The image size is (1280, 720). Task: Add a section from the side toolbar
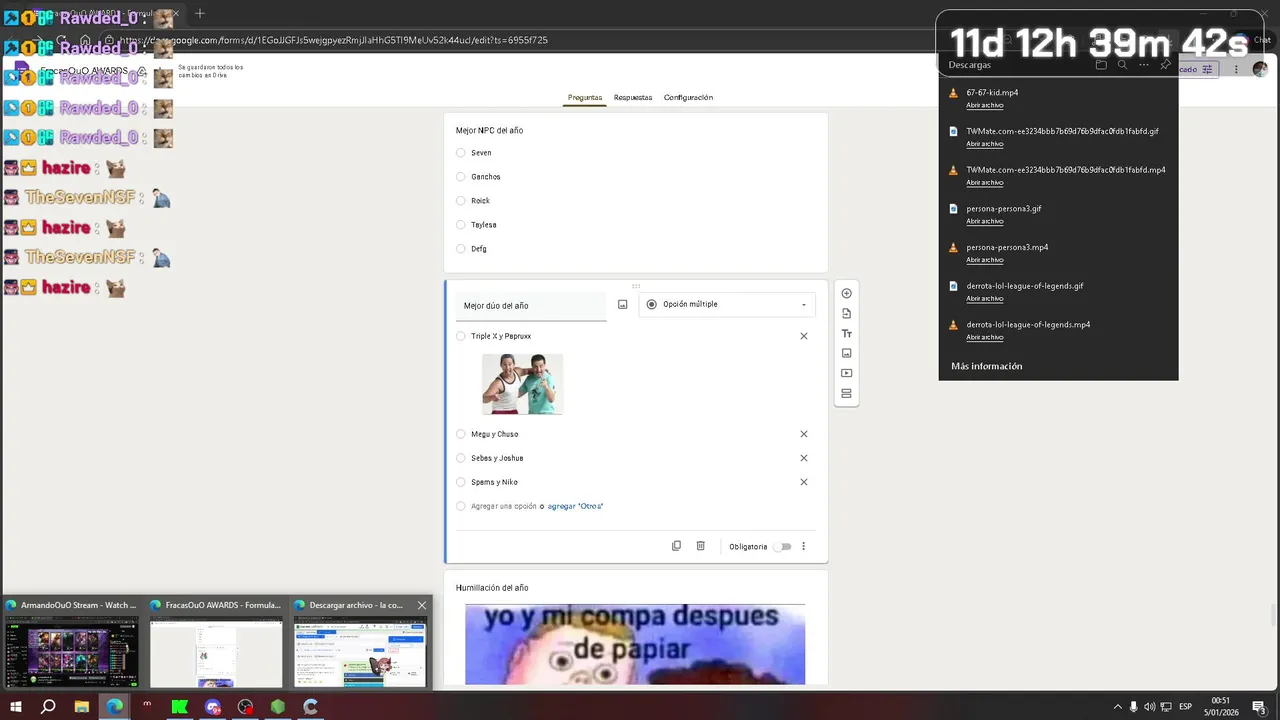click(x=846, y=393)
